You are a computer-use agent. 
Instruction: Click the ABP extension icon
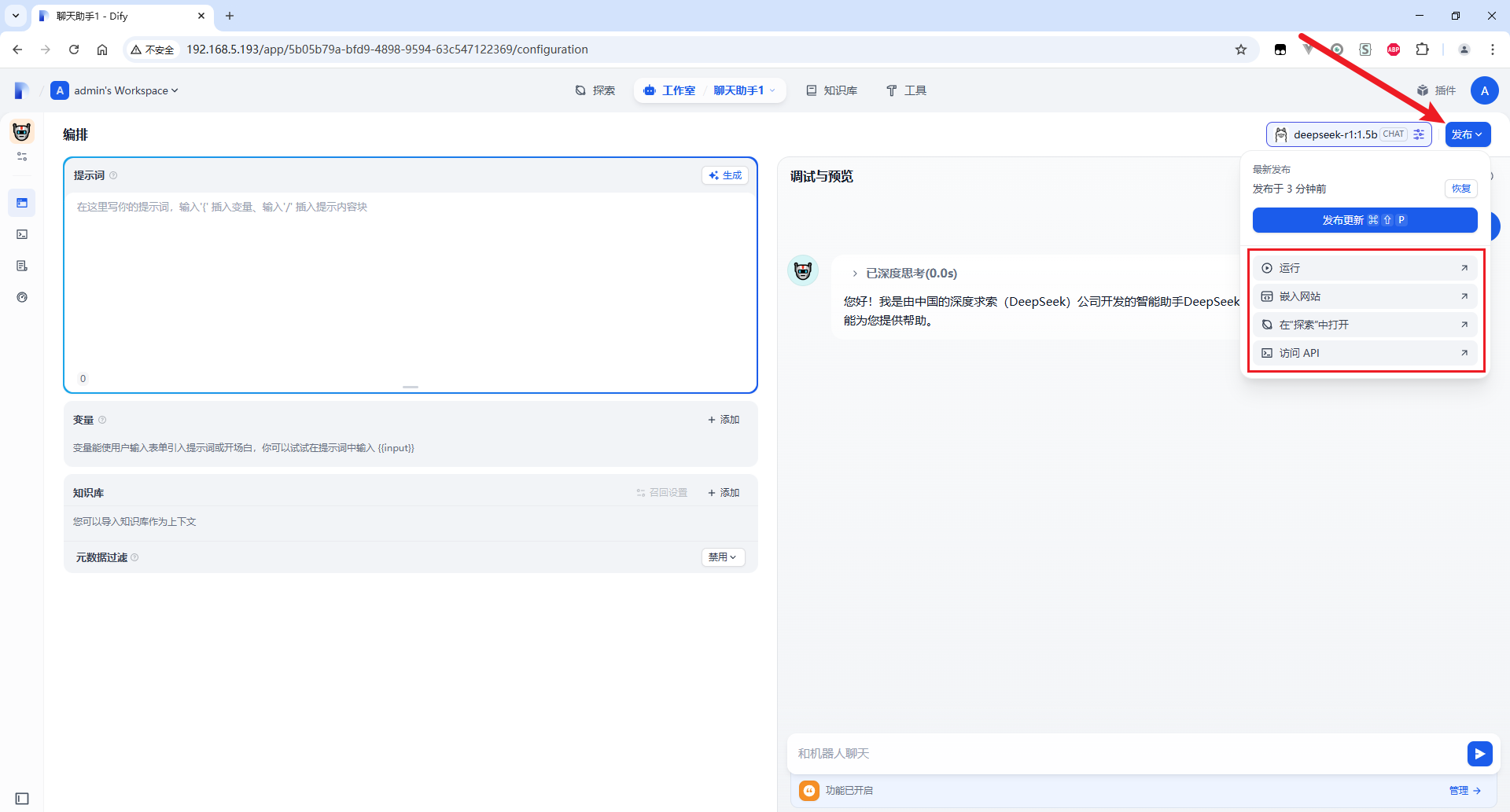point(1394,50)
